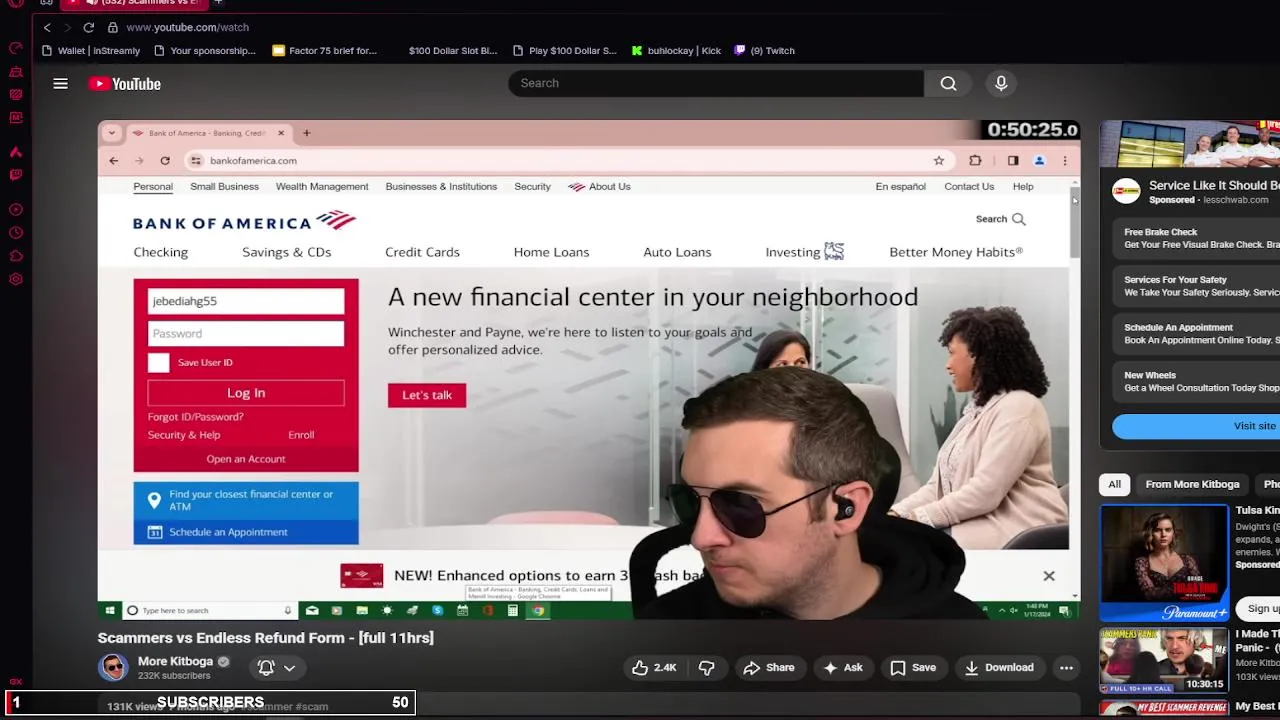Open Factor 75 brief bookmark
The width and height of the screenshot is (1280, 720).
point(325,50)
